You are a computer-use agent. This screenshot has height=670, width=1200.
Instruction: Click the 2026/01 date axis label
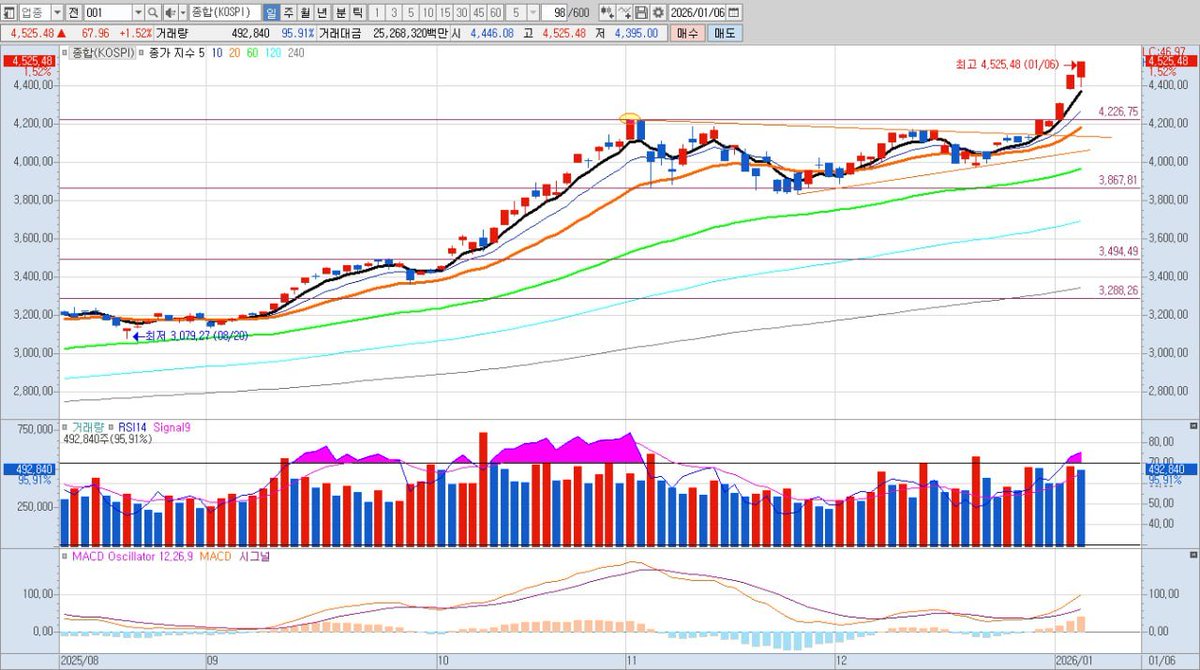[x=1075, y=661]
